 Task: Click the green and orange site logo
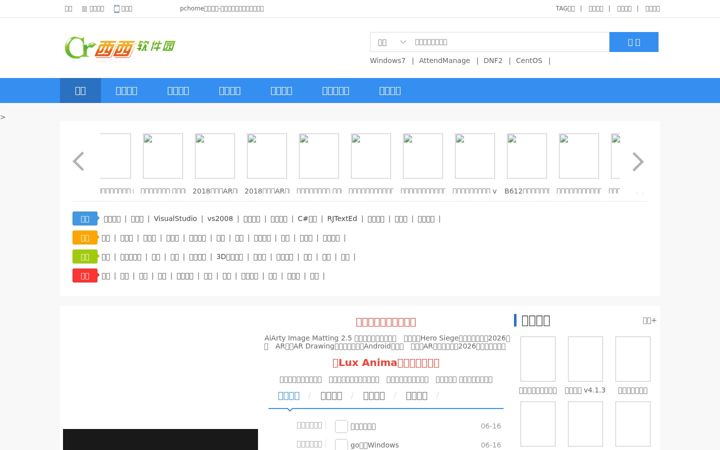[x=120, y=47]
